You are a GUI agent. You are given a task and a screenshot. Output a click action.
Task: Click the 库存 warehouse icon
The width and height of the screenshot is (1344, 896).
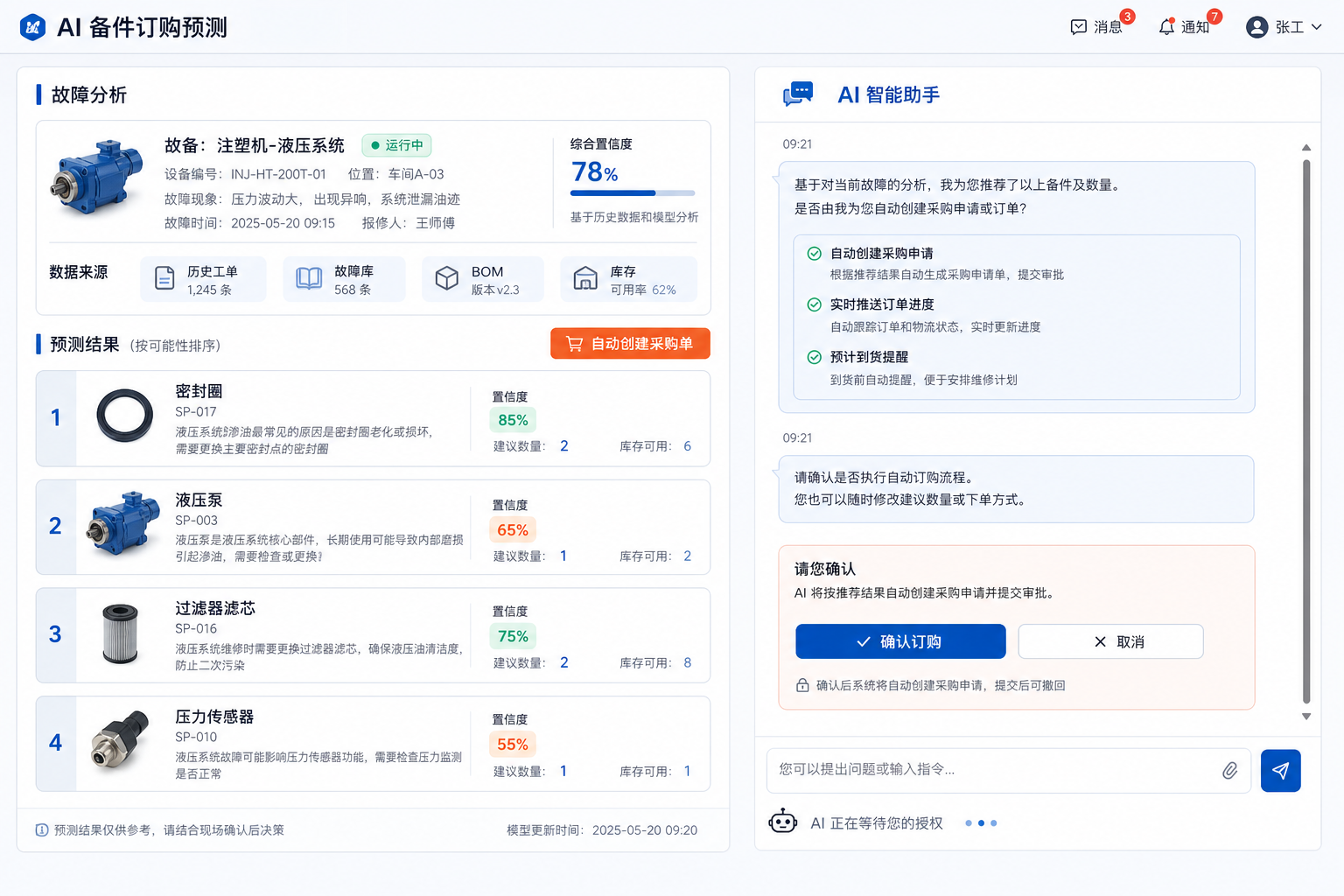585,278
